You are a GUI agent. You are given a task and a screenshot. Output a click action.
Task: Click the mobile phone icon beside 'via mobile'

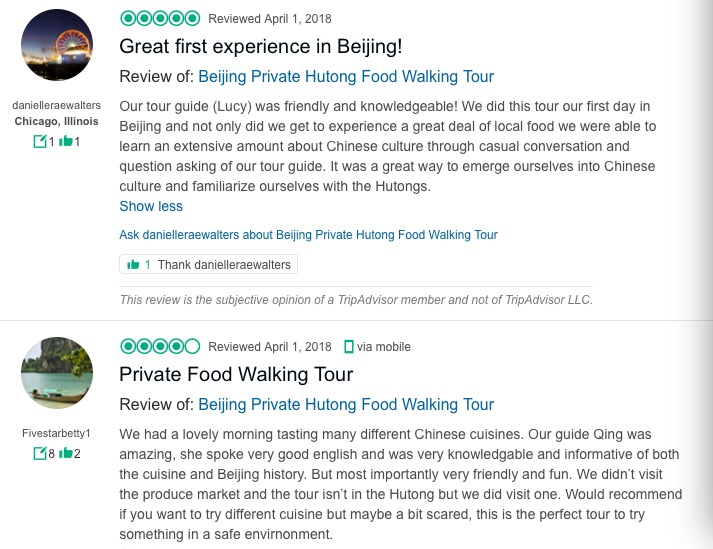[x=348, y=347]
